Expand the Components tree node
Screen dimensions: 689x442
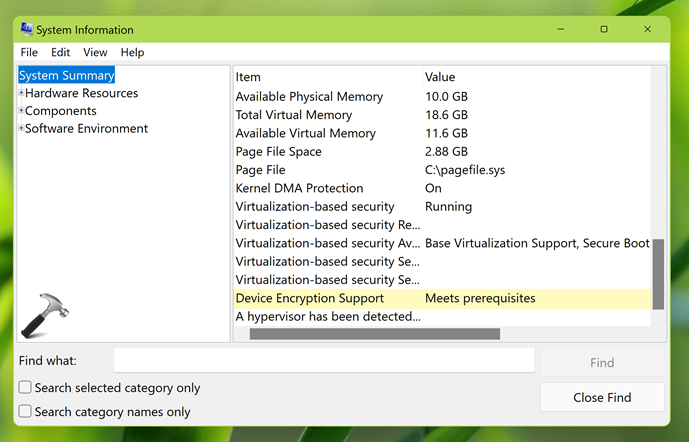(21, 111)
